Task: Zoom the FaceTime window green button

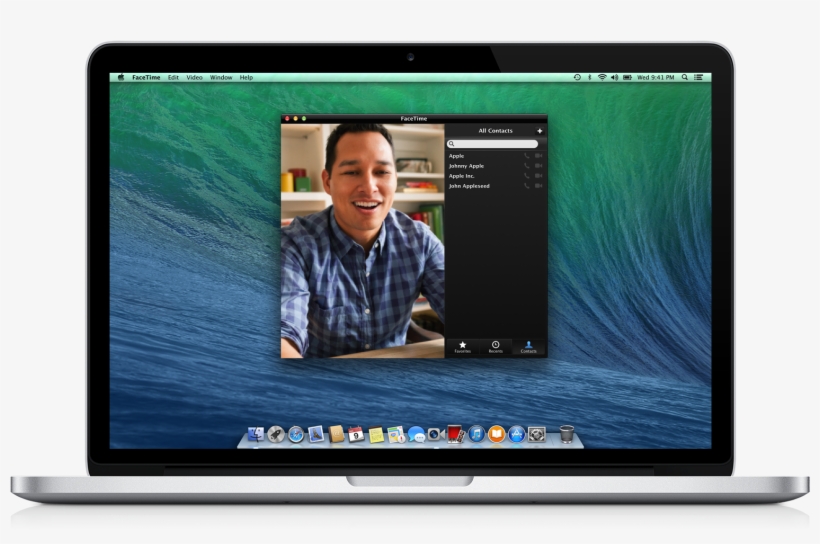Action: click(x=304, y=119)
